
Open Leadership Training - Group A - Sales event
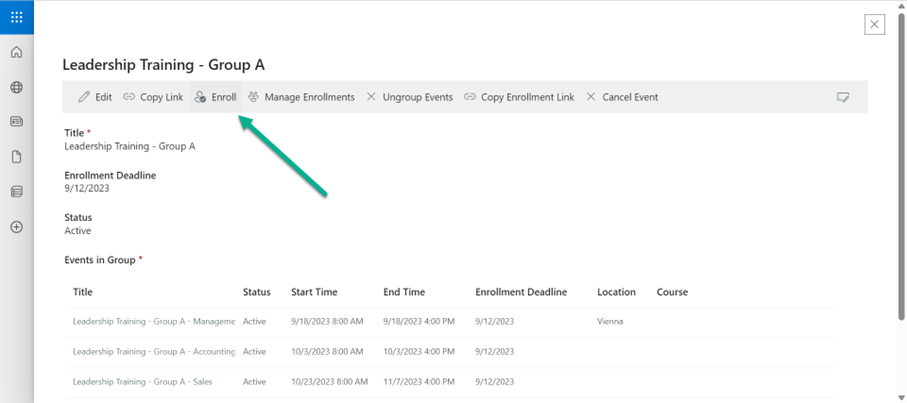point(140,382)
